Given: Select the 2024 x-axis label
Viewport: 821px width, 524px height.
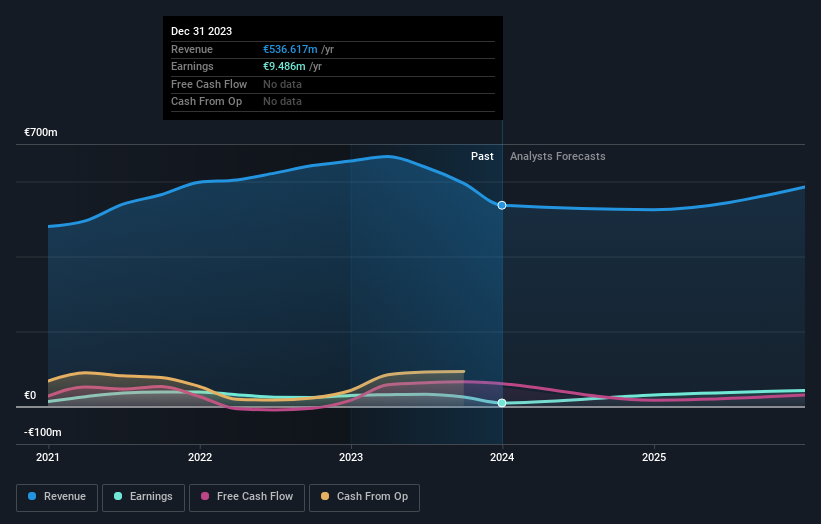Looking at the screenshot, I should coord(502,457).
